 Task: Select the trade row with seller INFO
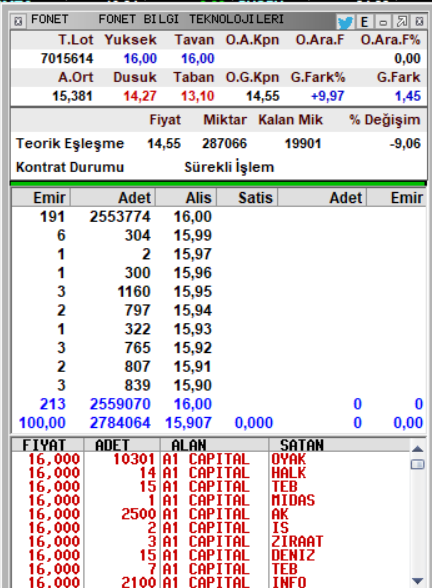pos(210,582)
